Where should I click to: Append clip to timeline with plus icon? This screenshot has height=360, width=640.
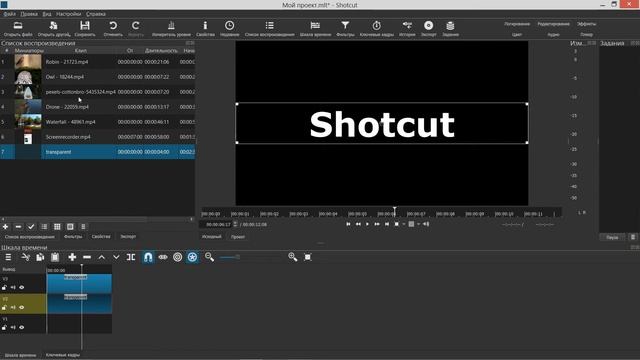point(72,257)
